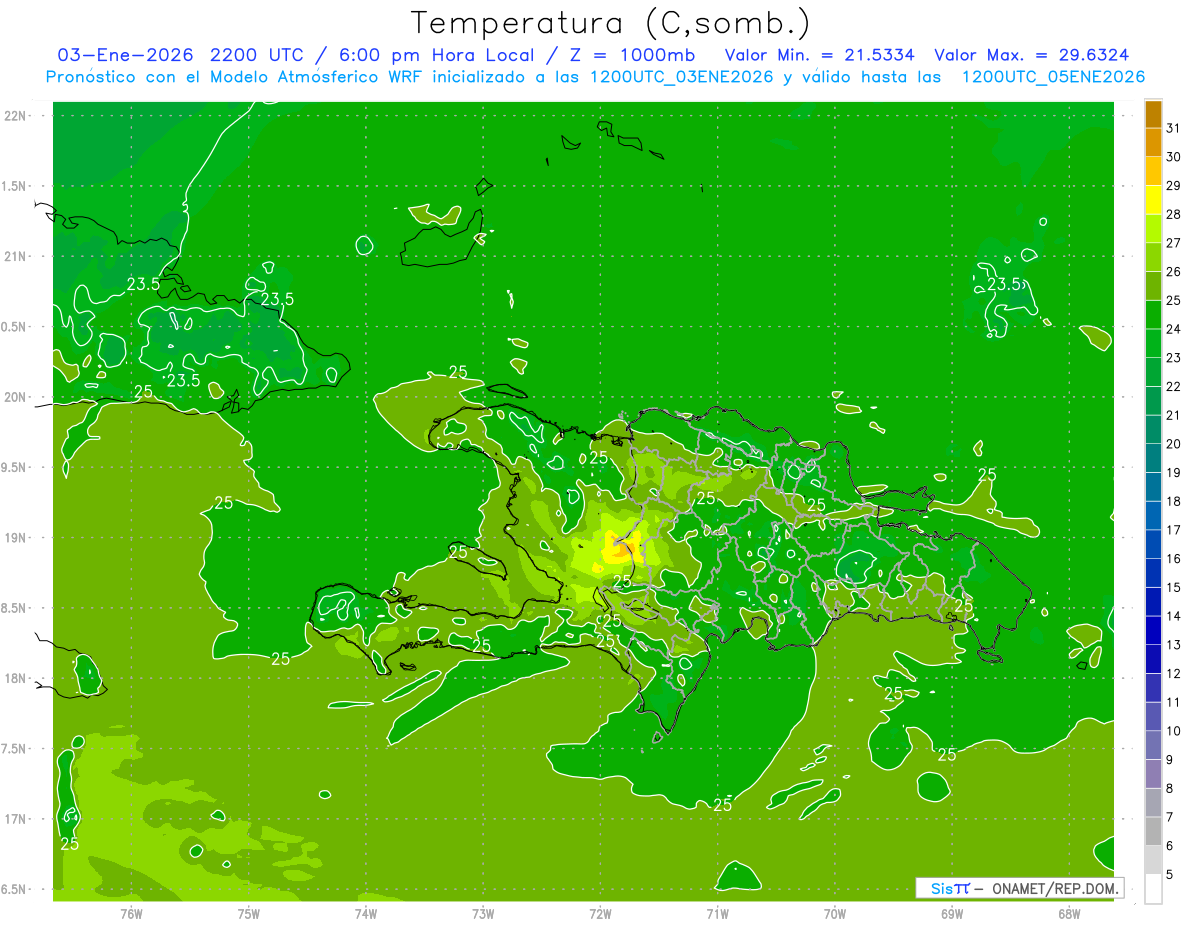Pick the color bar segment between 24 and 25
The height and width of the screenshot is (927, 1200).
tap(1153, 315)
